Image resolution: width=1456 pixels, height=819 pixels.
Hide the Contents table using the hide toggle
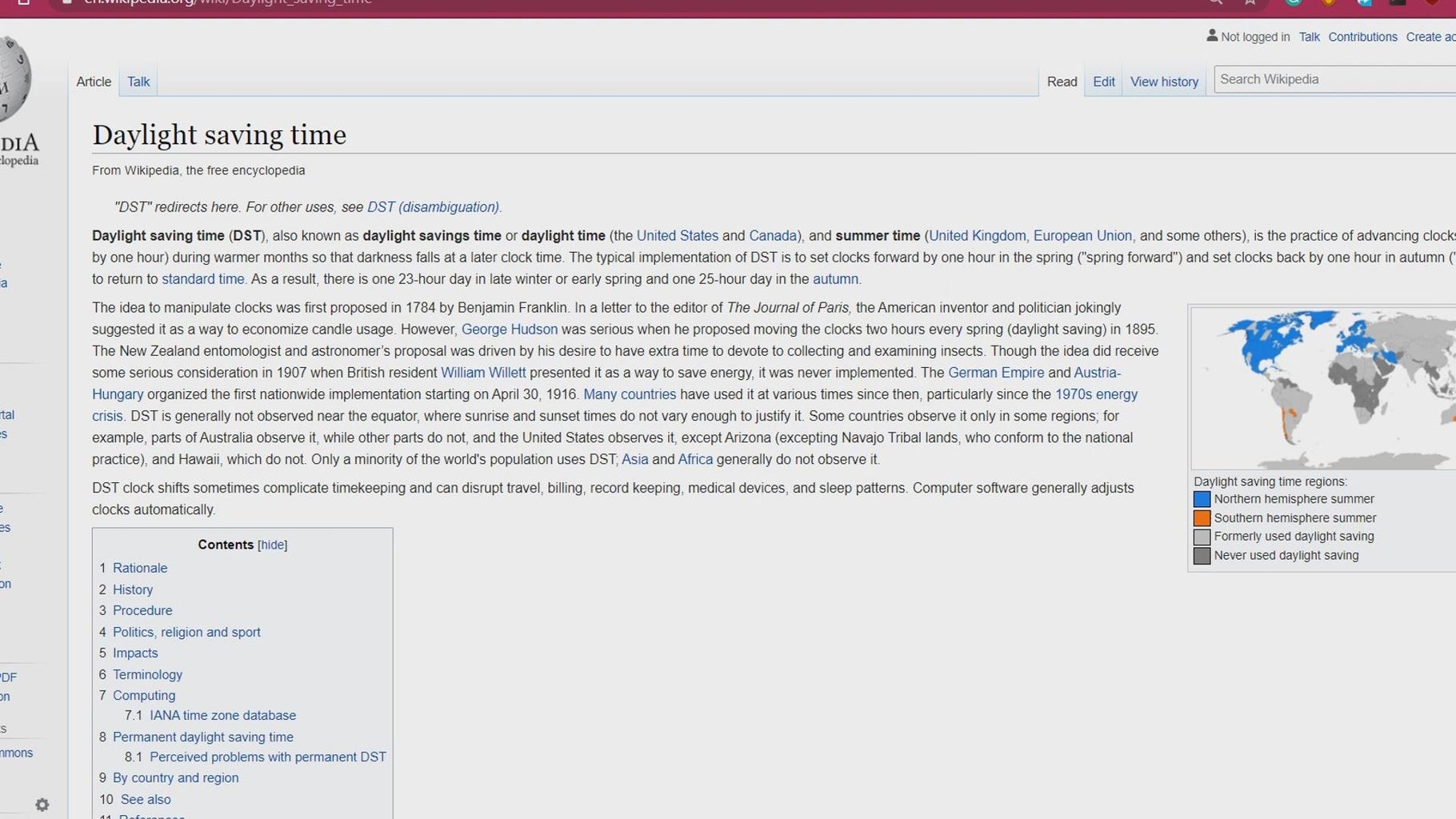pyautogui.click(x=272, y=545)
